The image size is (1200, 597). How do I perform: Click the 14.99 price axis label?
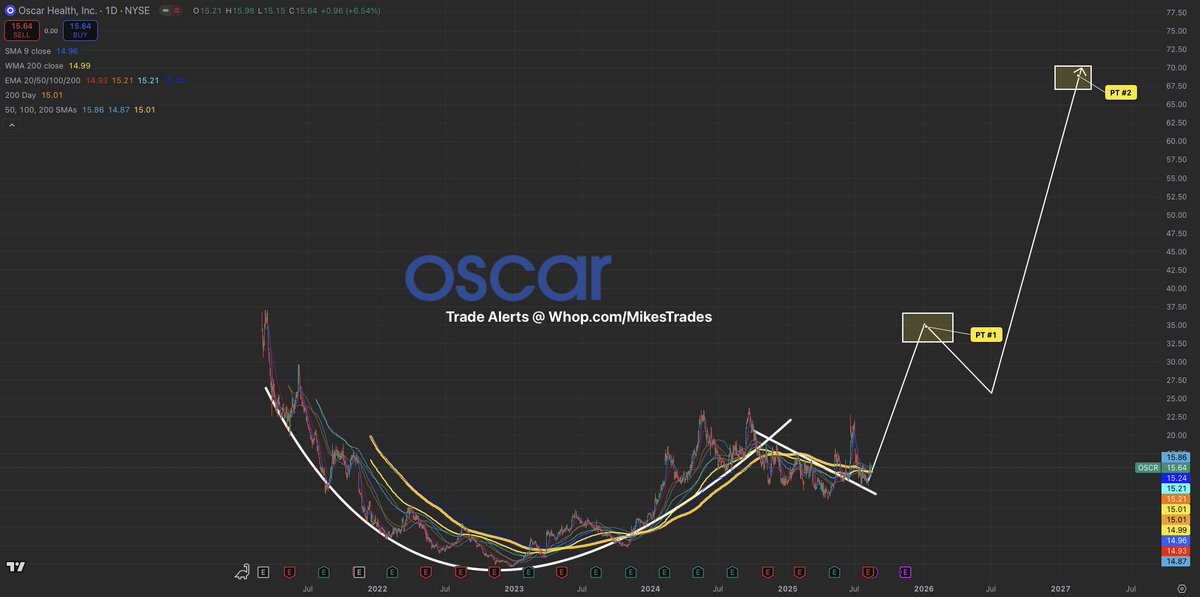(1174, 530)
